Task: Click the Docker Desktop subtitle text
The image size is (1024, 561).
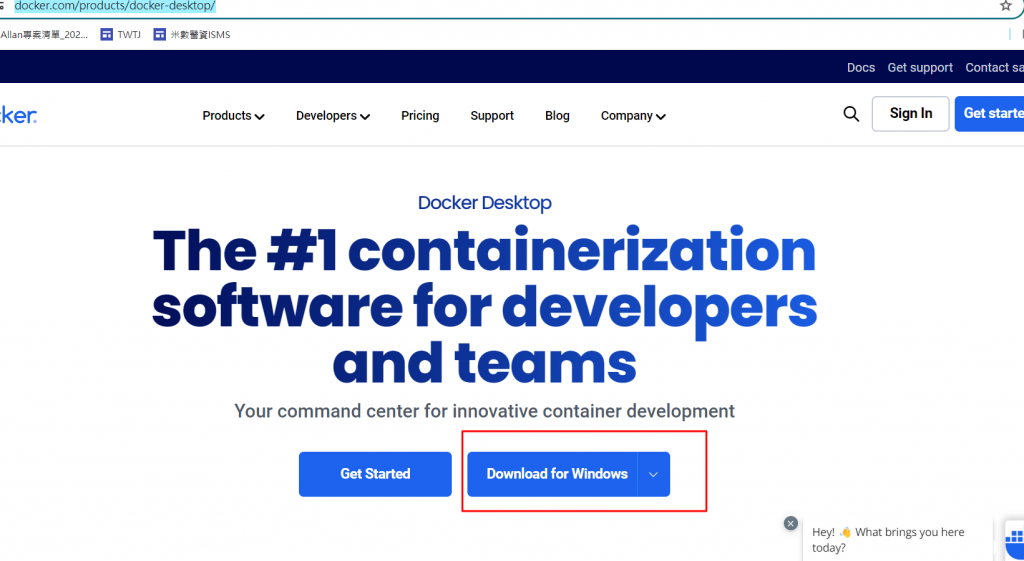Action: (485, 203)
